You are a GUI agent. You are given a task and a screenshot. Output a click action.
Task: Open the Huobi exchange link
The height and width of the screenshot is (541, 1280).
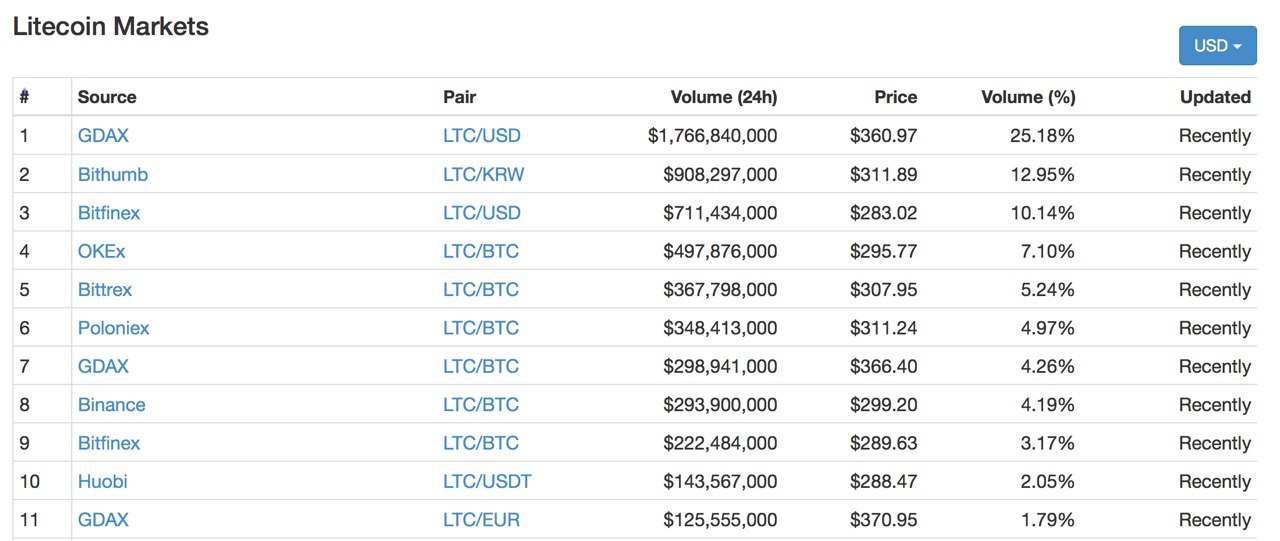(x=103, y=482)
